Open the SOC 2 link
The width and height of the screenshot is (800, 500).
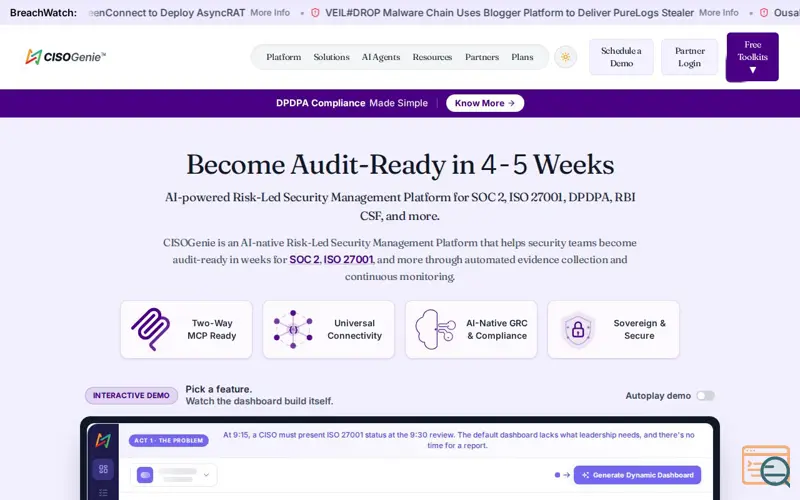(x=304, y=260)
